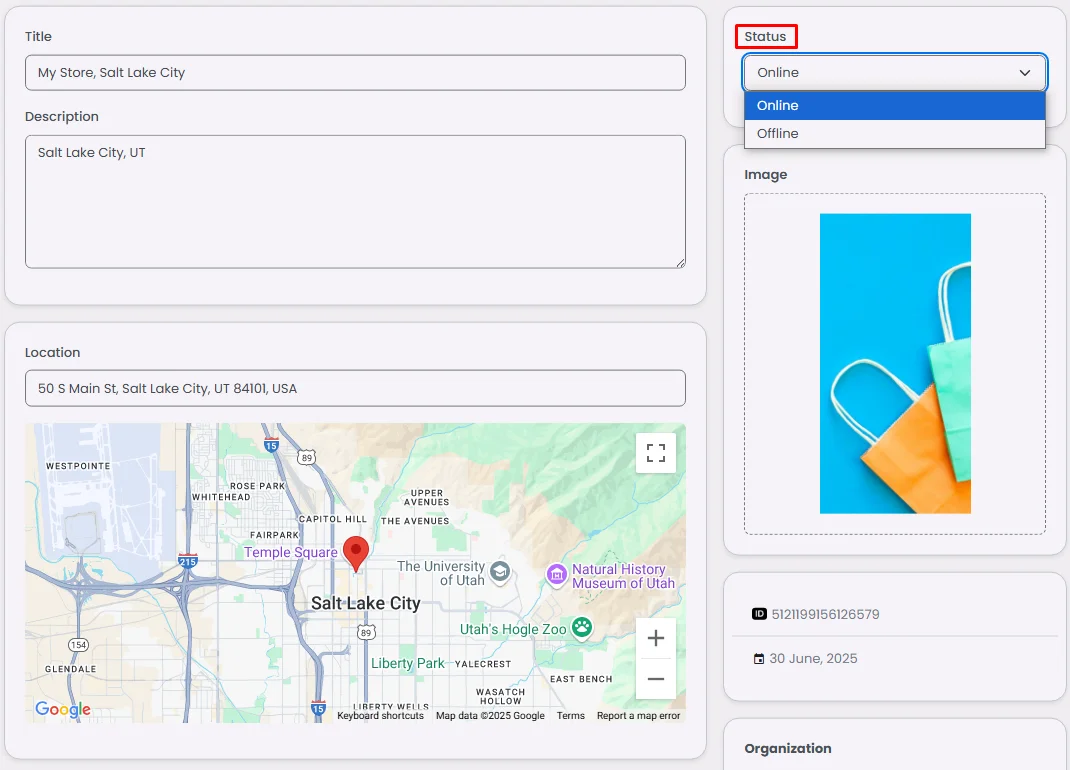Viewport: 1070px width, 770px height.
Task: Click the Natural History Museum map icon
Action: 557,575
